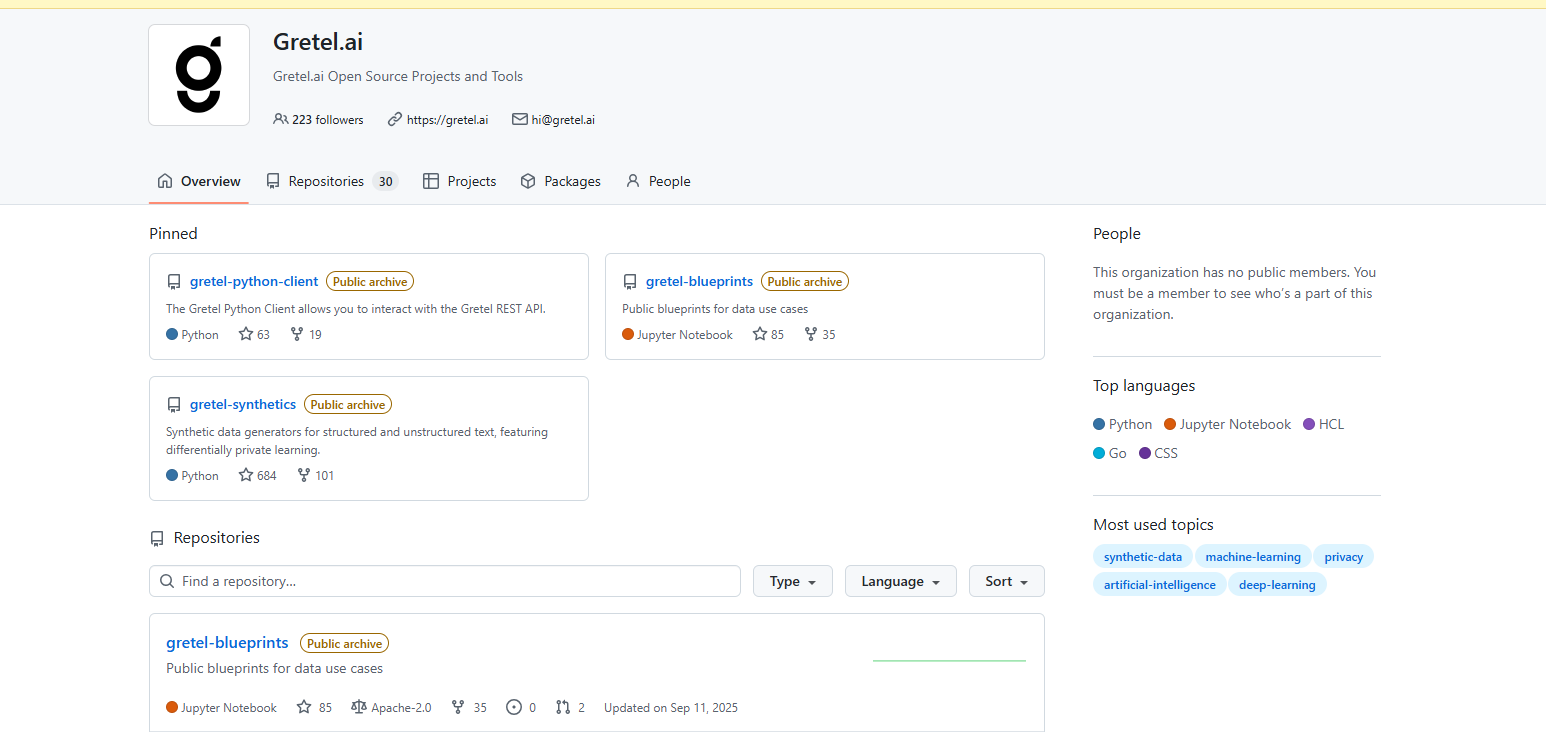Click the Python language in Top languages
The height and width of the screenshot is (732, 1546).
(1123, 424)
